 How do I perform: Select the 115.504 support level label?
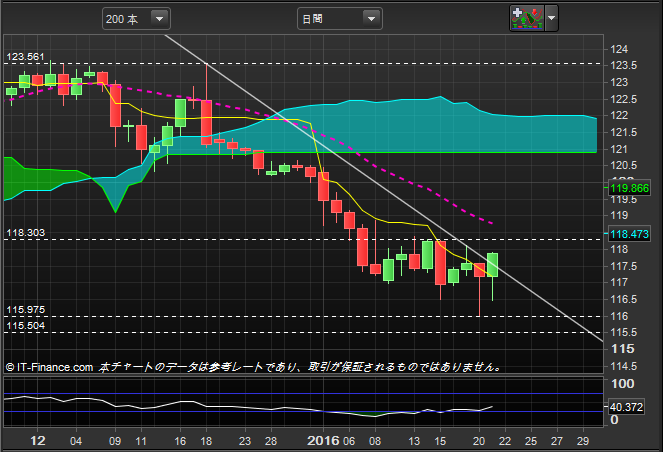(25, 326)
